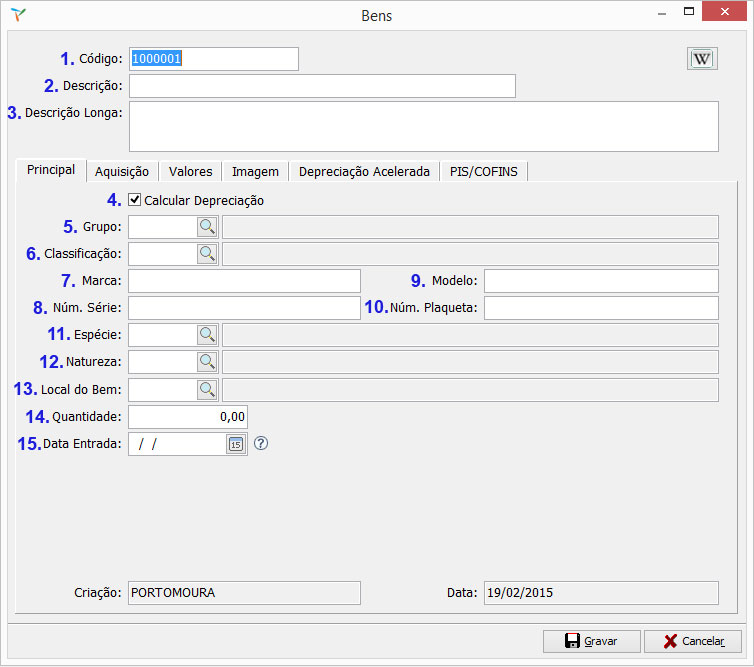Click the Data Entrada date field
Viewport: 754px width, 667px height.
point(177,444)
